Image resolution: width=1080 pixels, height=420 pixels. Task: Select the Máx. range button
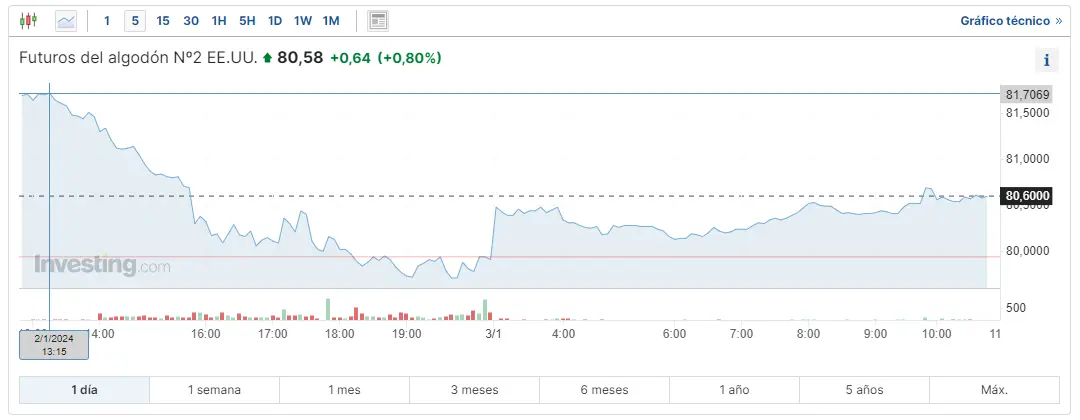pyautogui.click(x=994, y=390)
